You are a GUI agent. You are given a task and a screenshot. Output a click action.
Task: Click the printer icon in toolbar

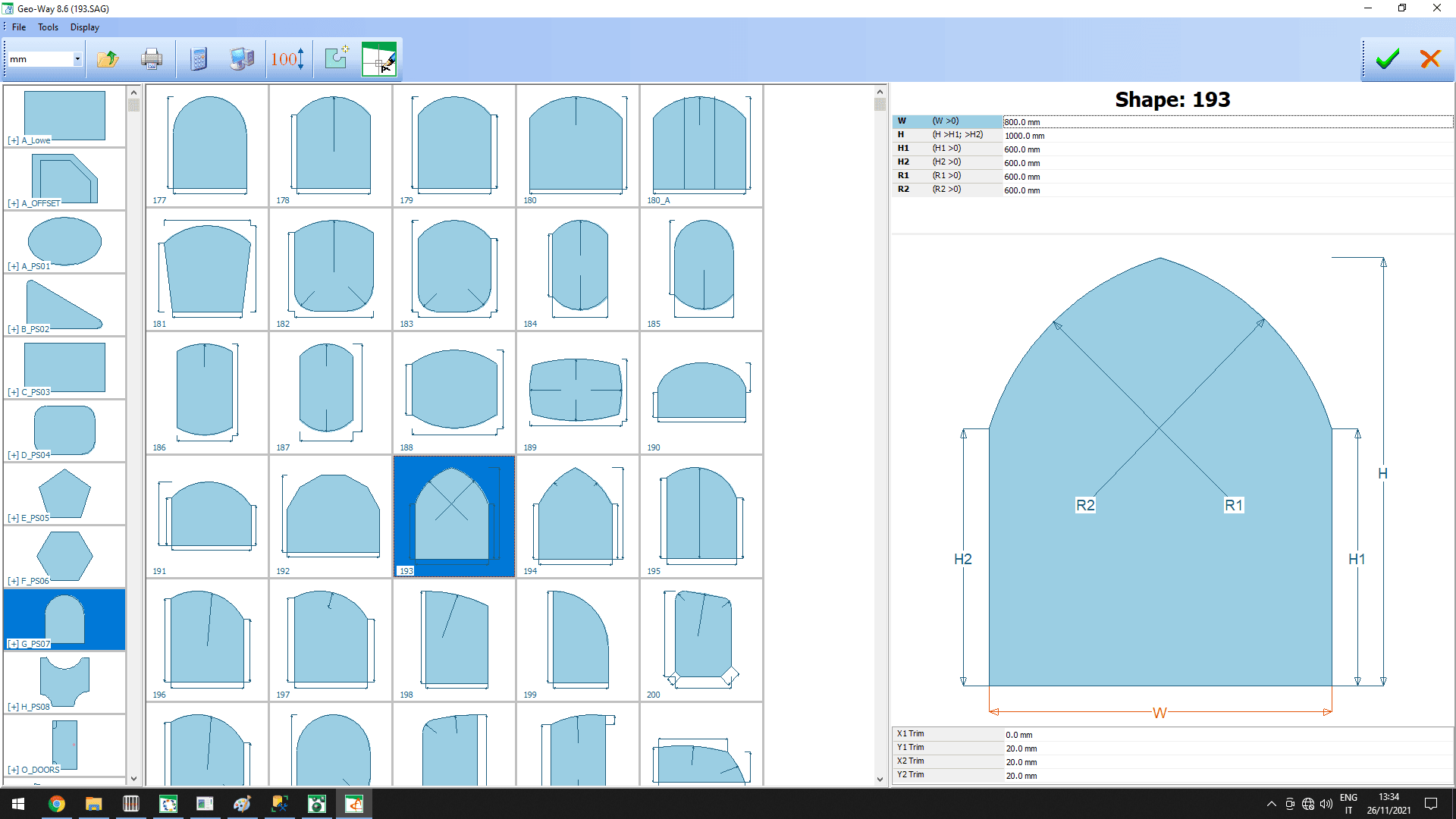click(x=152, y=59)
